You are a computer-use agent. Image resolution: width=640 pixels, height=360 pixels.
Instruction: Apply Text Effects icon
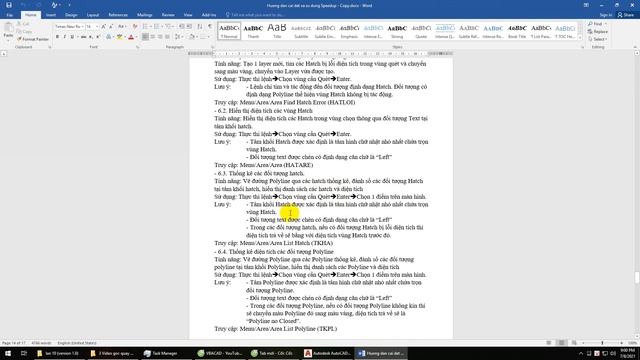pos(109,37)
